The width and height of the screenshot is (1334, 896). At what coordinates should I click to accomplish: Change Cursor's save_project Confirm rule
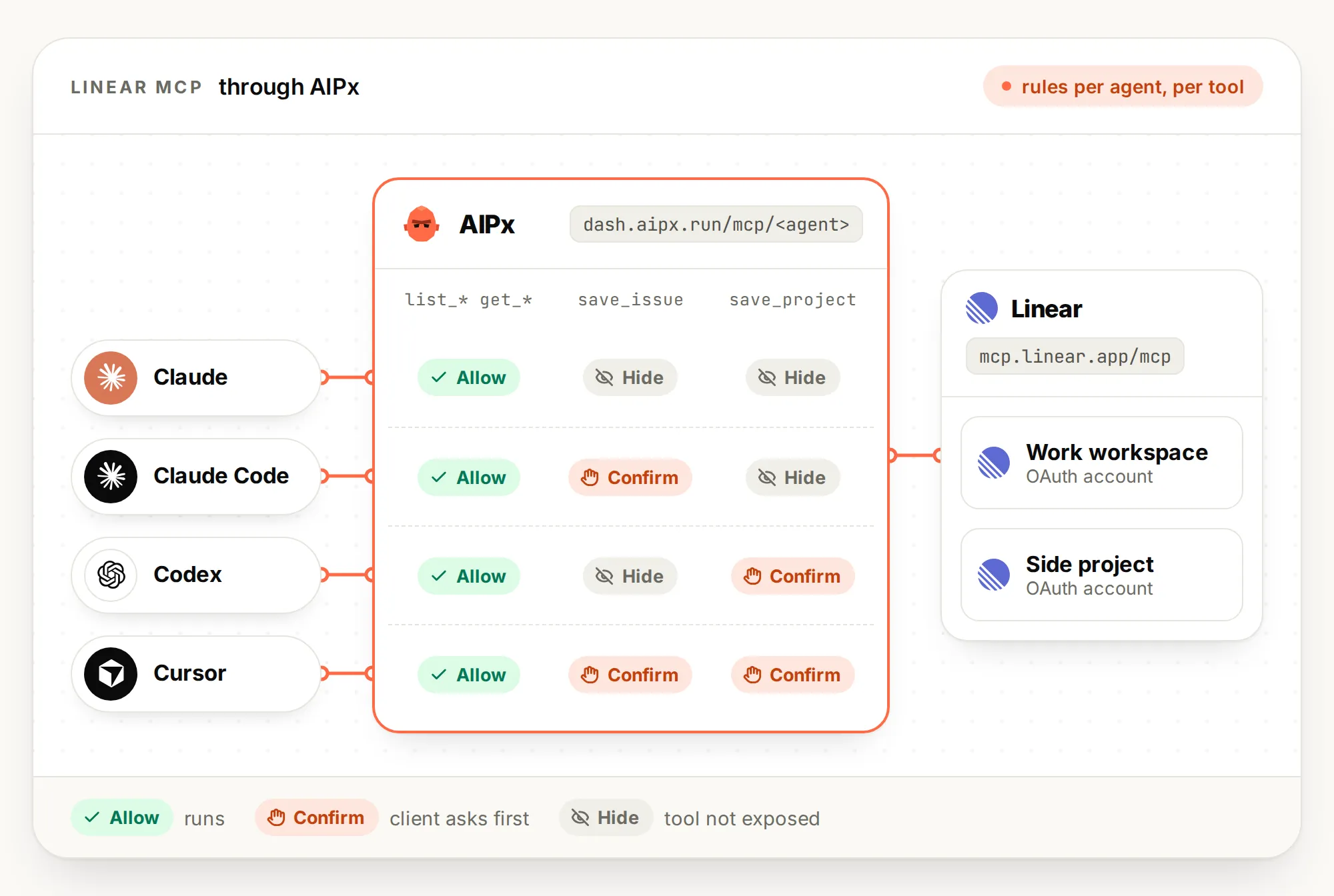pyautogui.click(x=792, y=675)
